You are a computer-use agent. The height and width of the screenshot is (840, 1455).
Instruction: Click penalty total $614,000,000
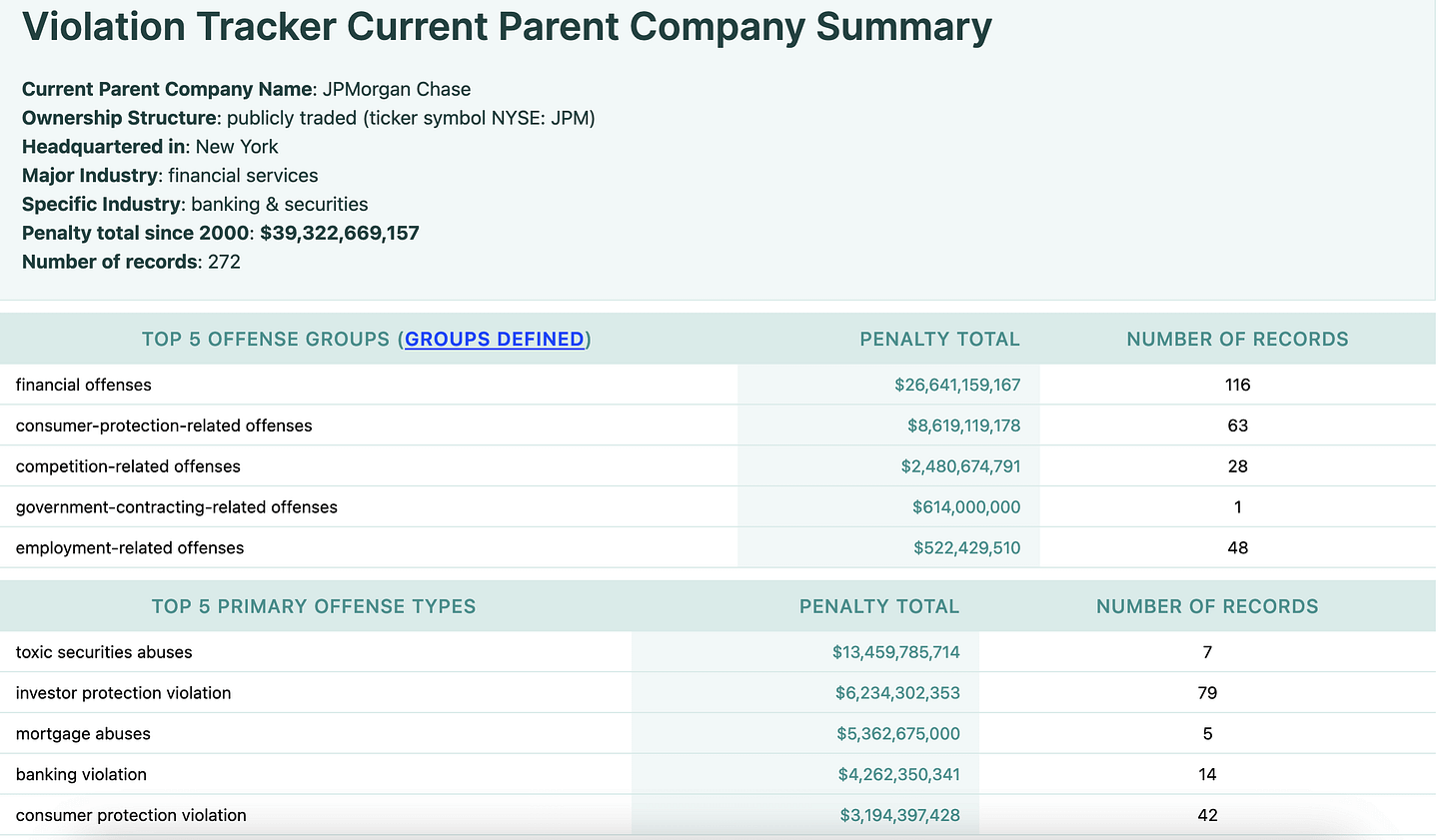tap(966, 507)
